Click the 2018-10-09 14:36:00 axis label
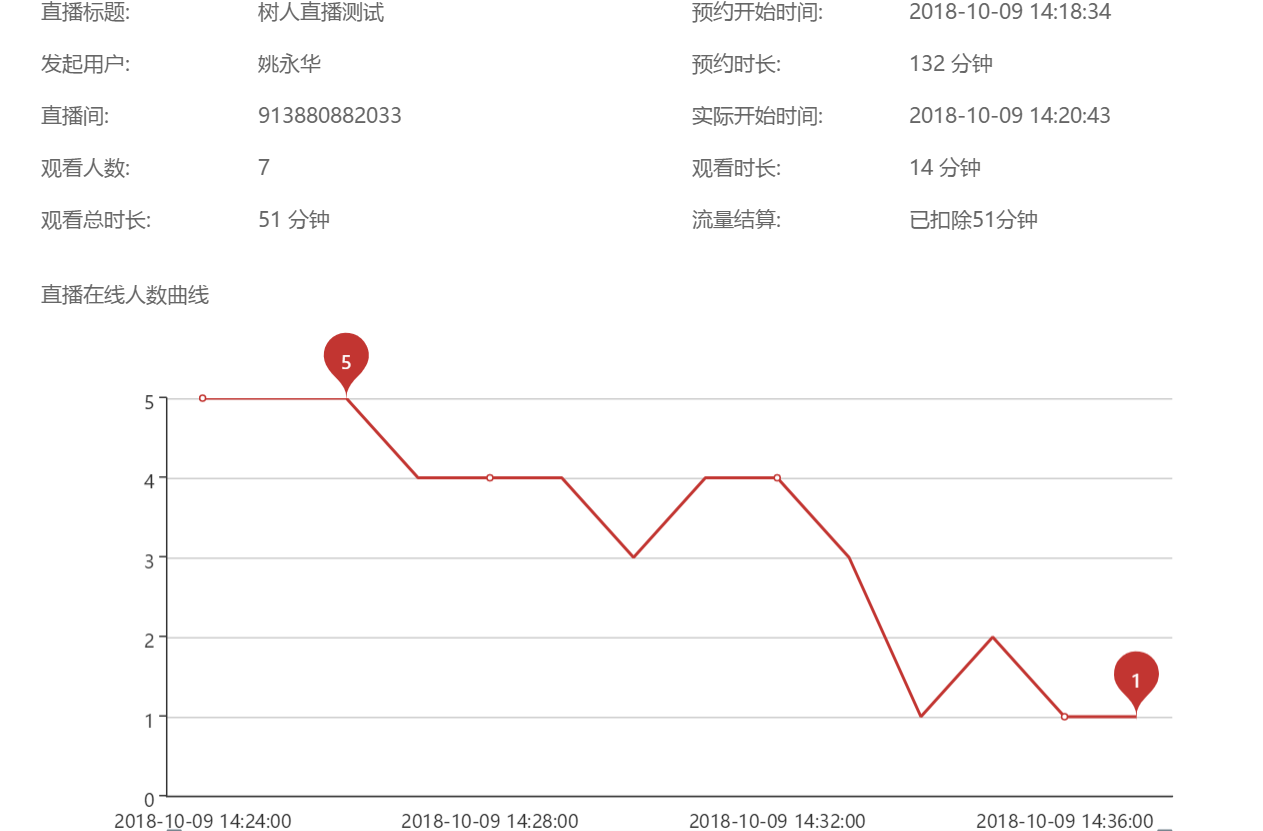The image size is (1263, 831). [1064, 821]
